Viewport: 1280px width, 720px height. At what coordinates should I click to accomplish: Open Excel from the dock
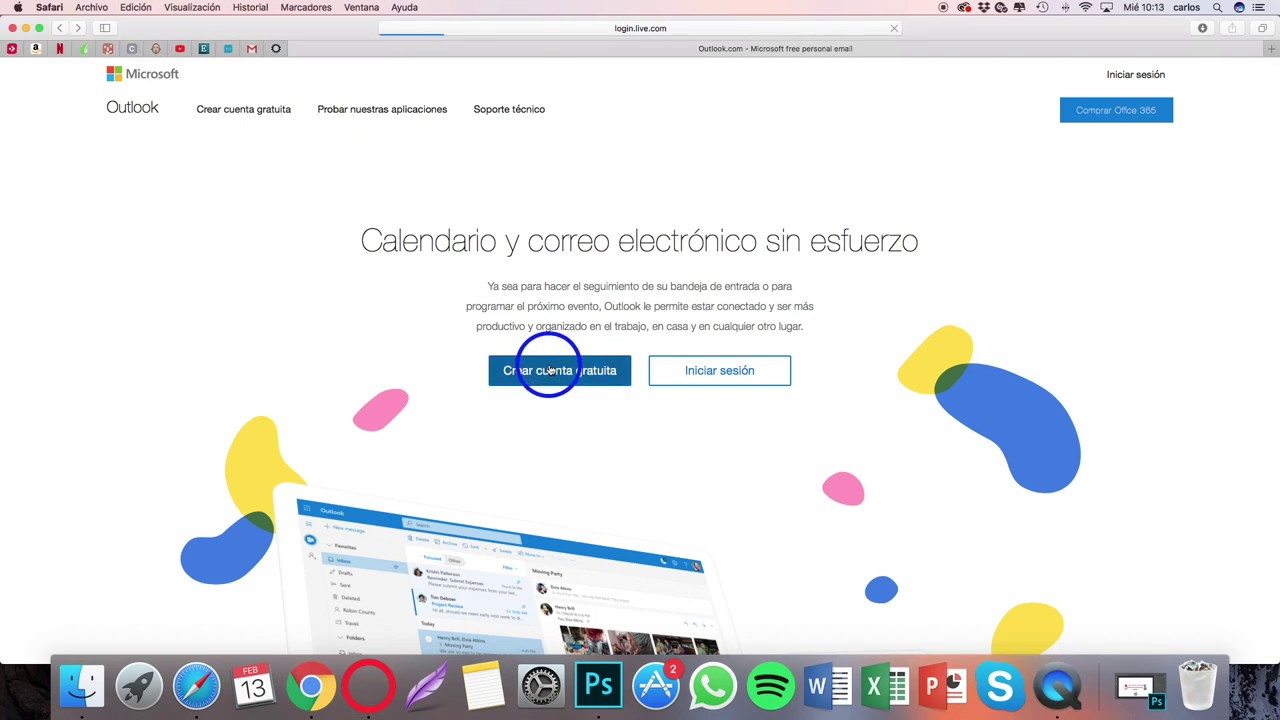pyautogui.click(x=886, y=686)
